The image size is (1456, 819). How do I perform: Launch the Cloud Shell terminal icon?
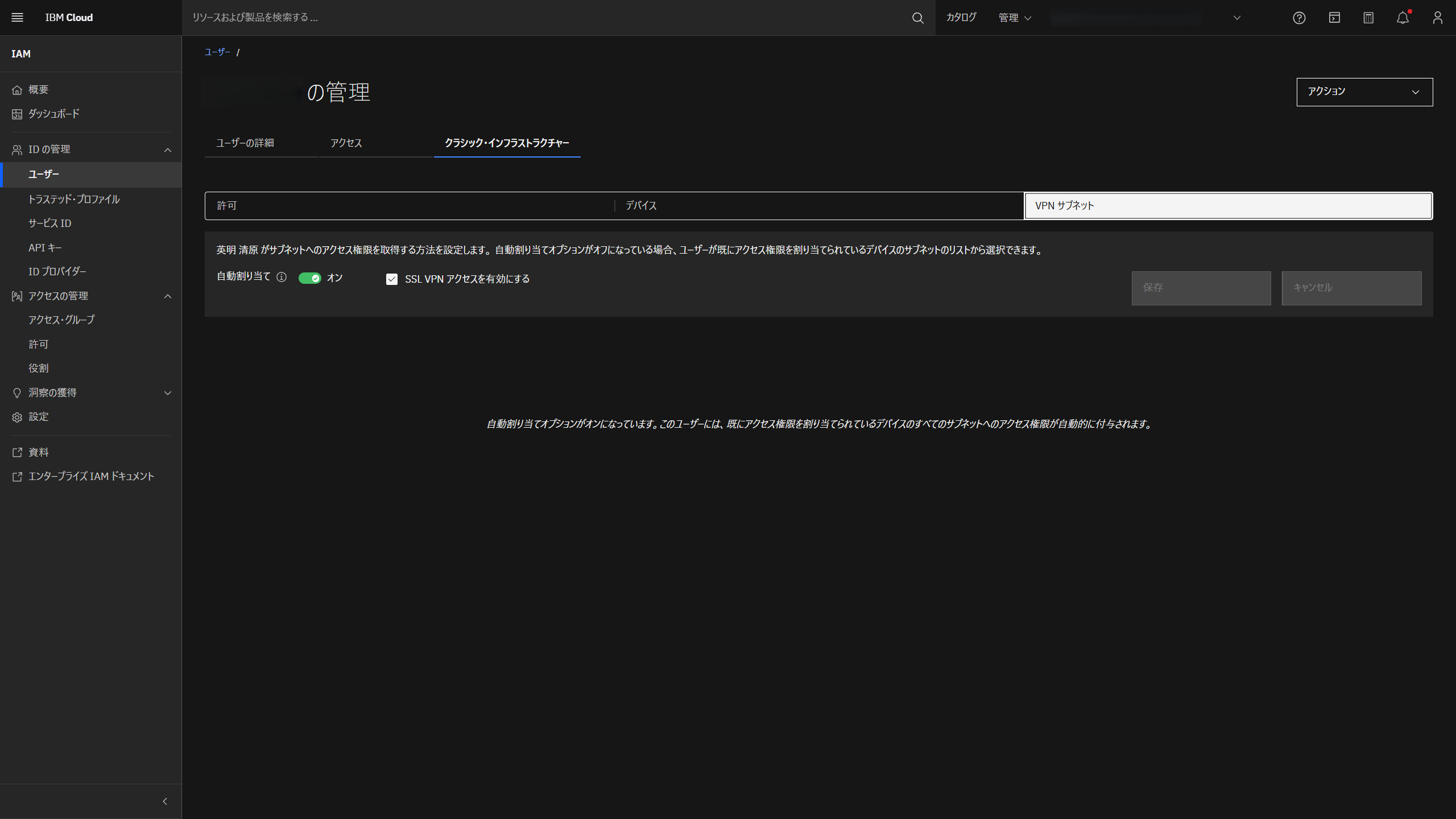coord(1334,18)
